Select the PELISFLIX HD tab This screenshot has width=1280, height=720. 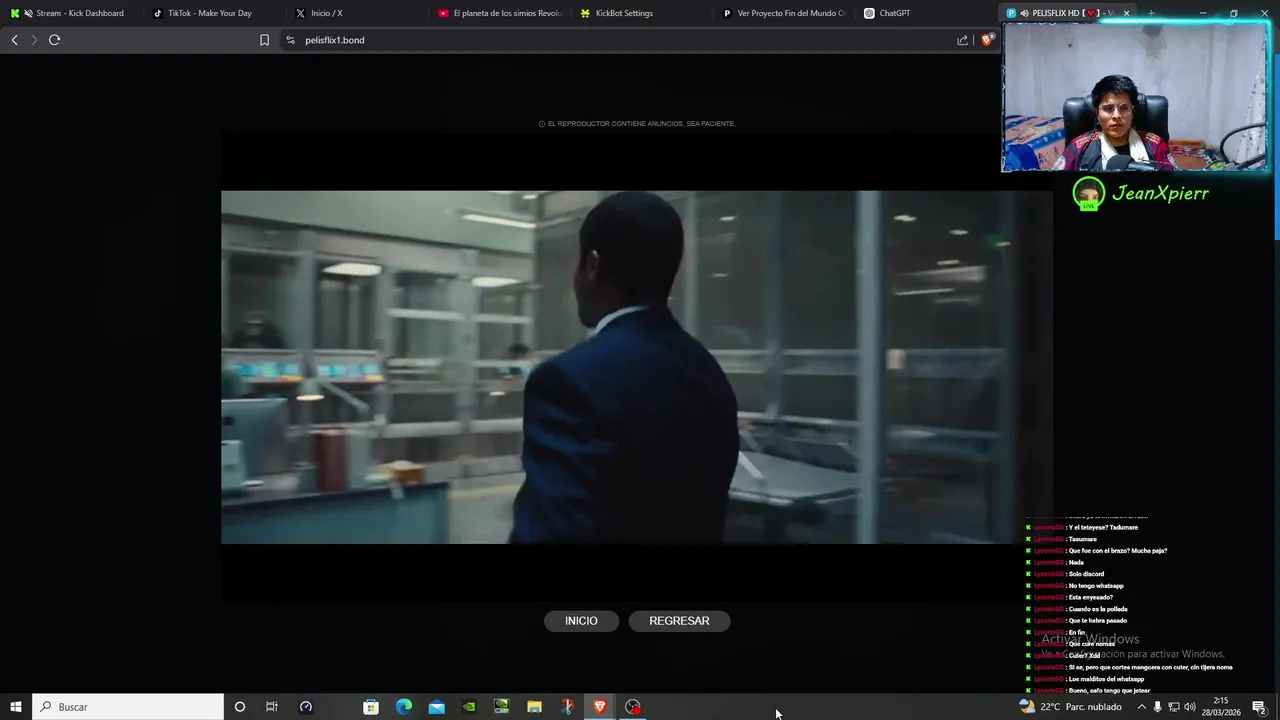point(1066,13)
